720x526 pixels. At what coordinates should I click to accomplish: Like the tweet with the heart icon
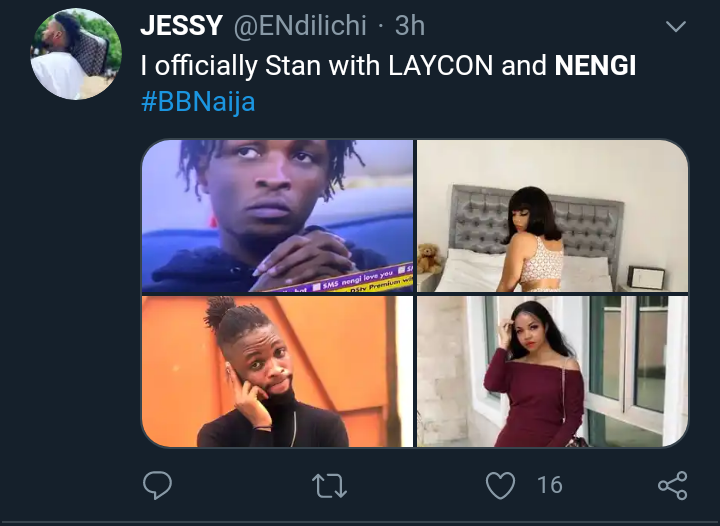tap(501, 485)
